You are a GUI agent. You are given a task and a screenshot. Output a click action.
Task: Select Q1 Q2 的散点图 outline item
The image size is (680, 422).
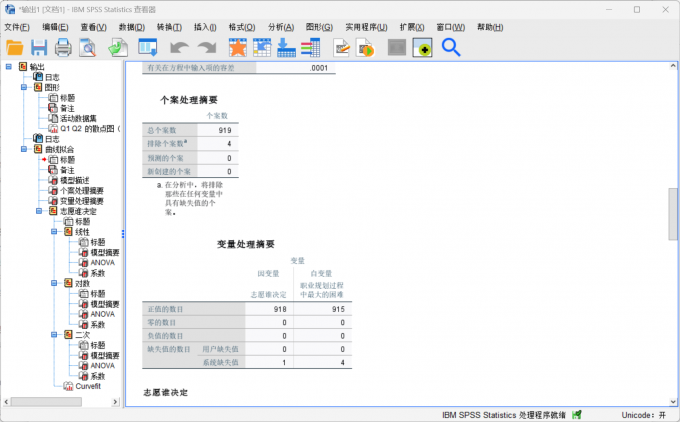(x=90, y=129)
